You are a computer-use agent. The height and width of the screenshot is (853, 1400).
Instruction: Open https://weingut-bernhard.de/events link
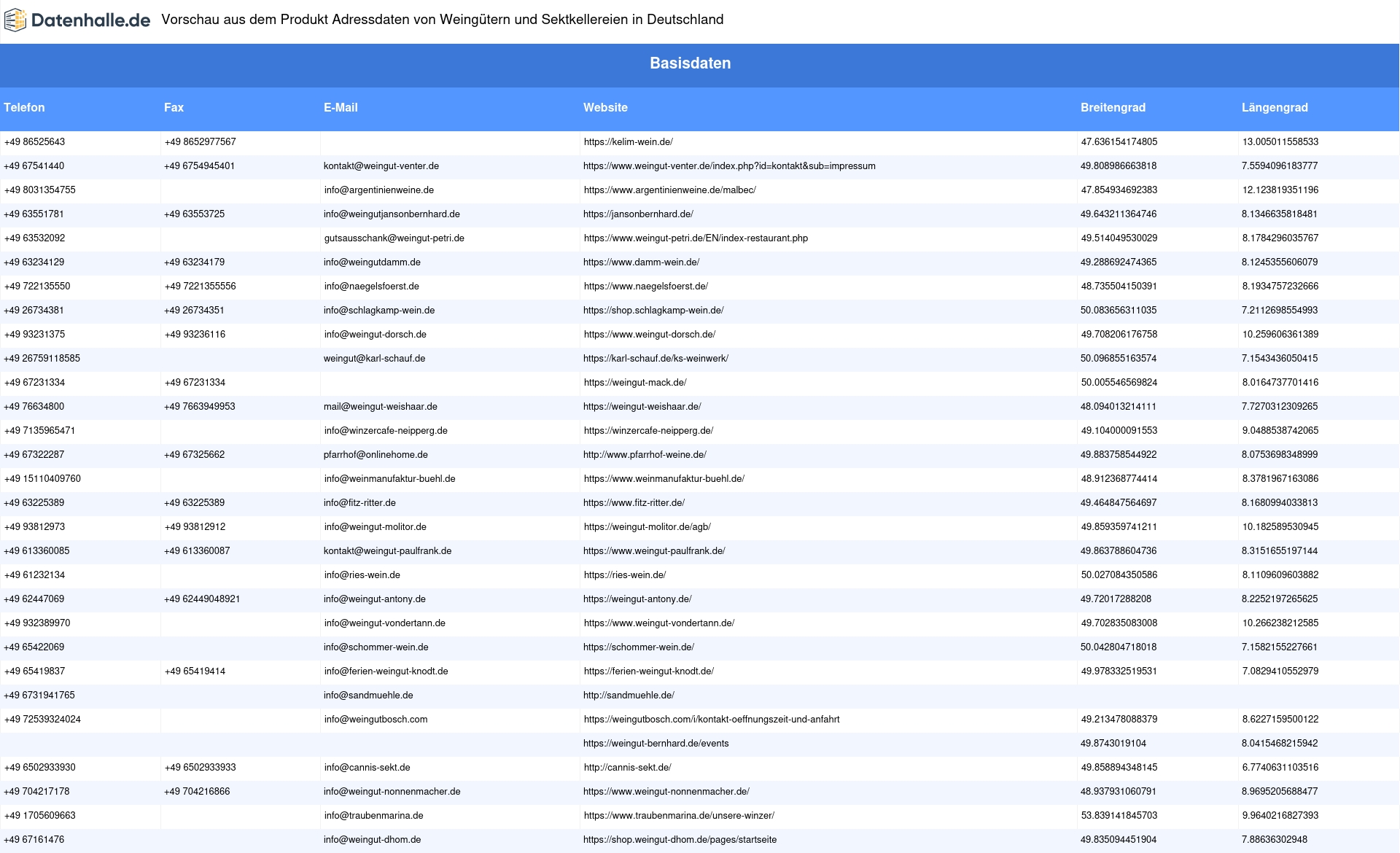coord(656,744)
